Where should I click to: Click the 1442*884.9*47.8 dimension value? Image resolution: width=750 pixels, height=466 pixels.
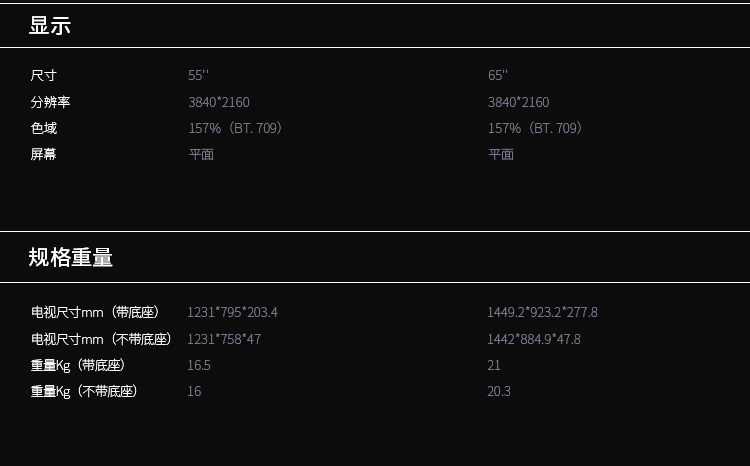534,339
